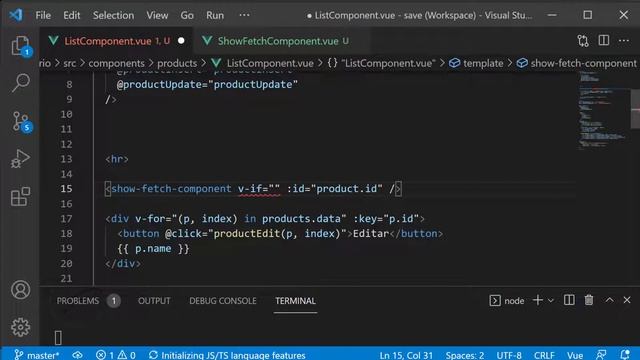Change indentation via Spaces: 2
The height and width of the screenshot is (360, 640).
click(464, 355)
